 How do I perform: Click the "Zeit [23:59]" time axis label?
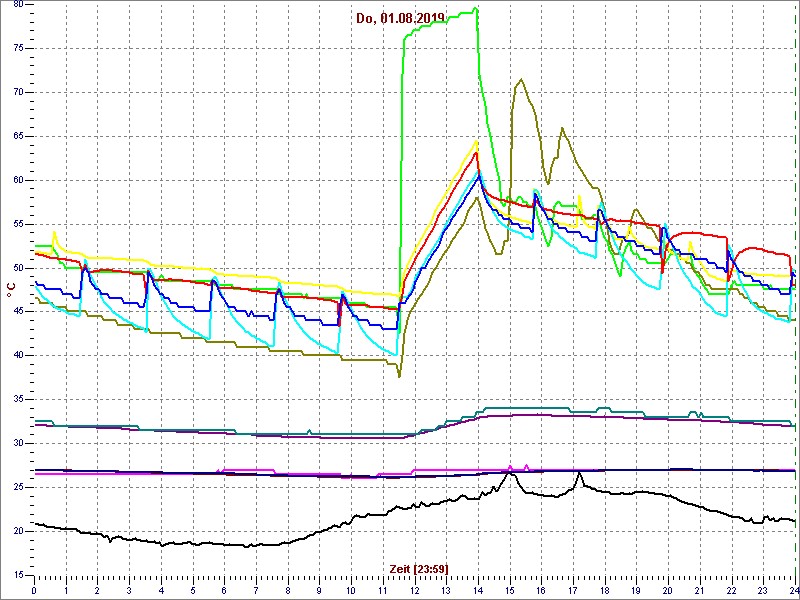click(419, 568)
